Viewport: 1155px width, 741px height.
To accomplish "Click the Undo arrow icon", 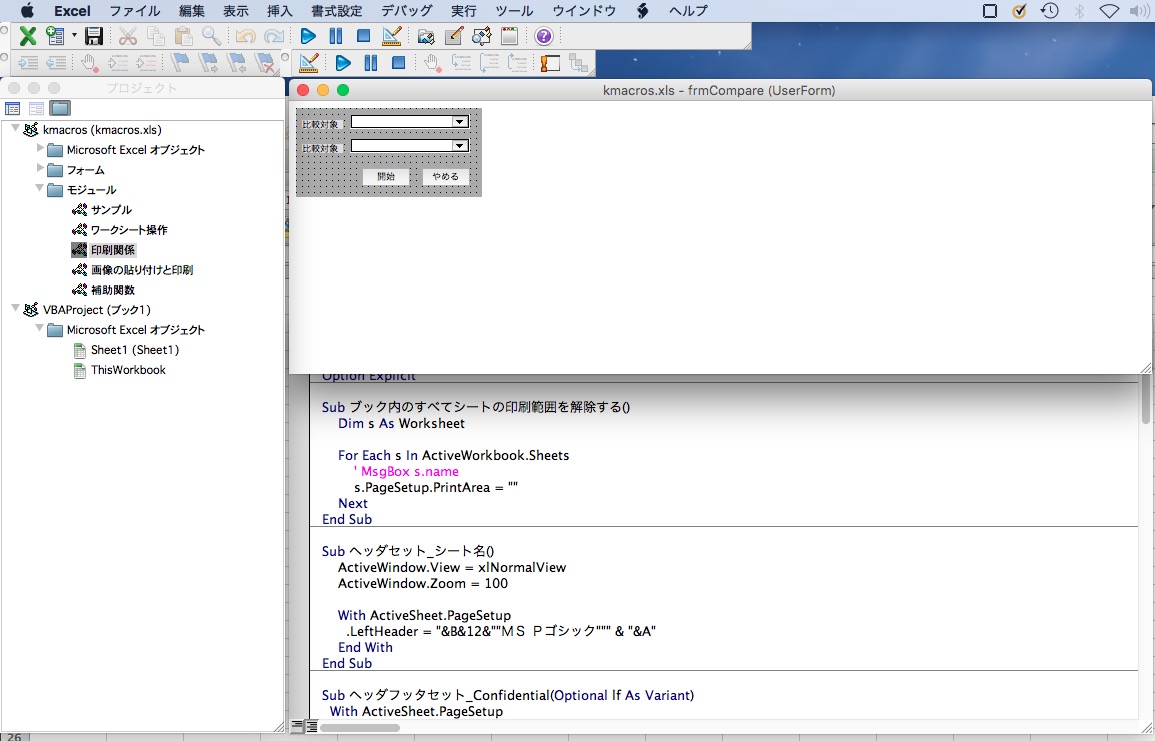I will point(245,36).
